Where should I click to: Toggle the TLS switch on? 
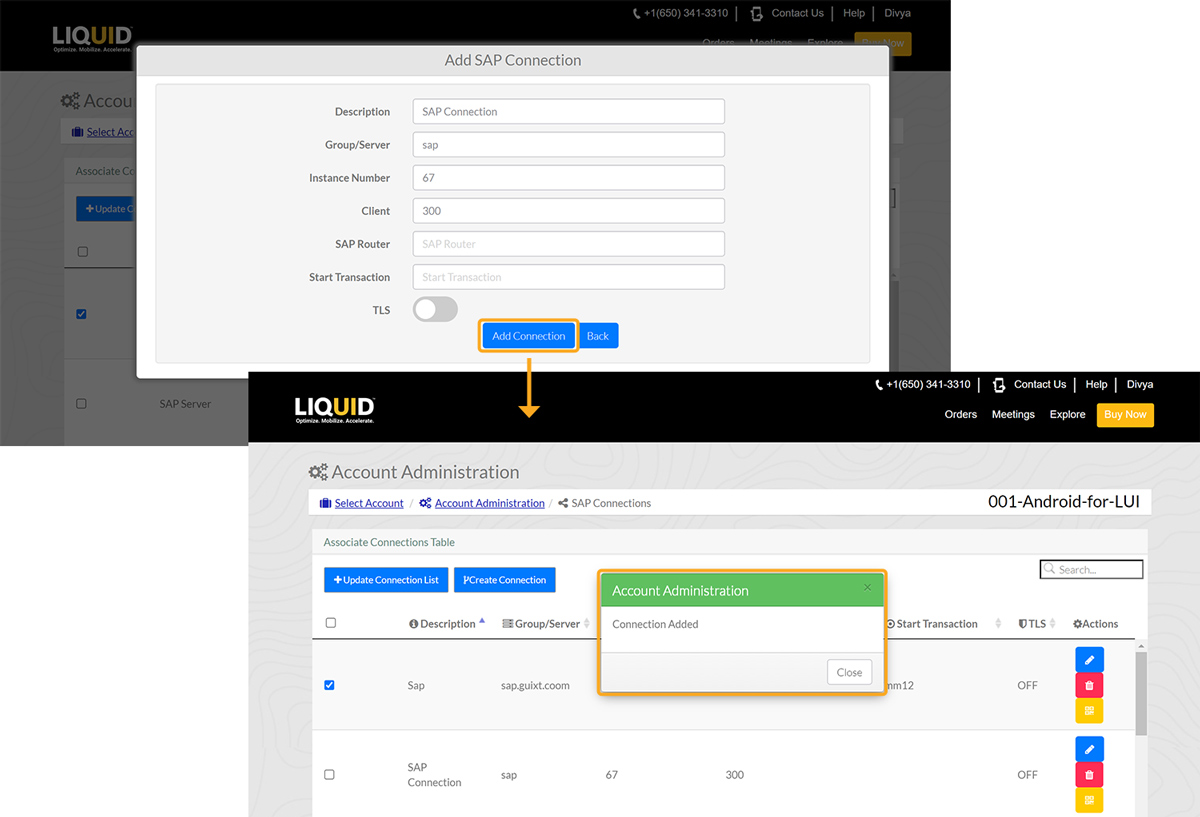435,310
